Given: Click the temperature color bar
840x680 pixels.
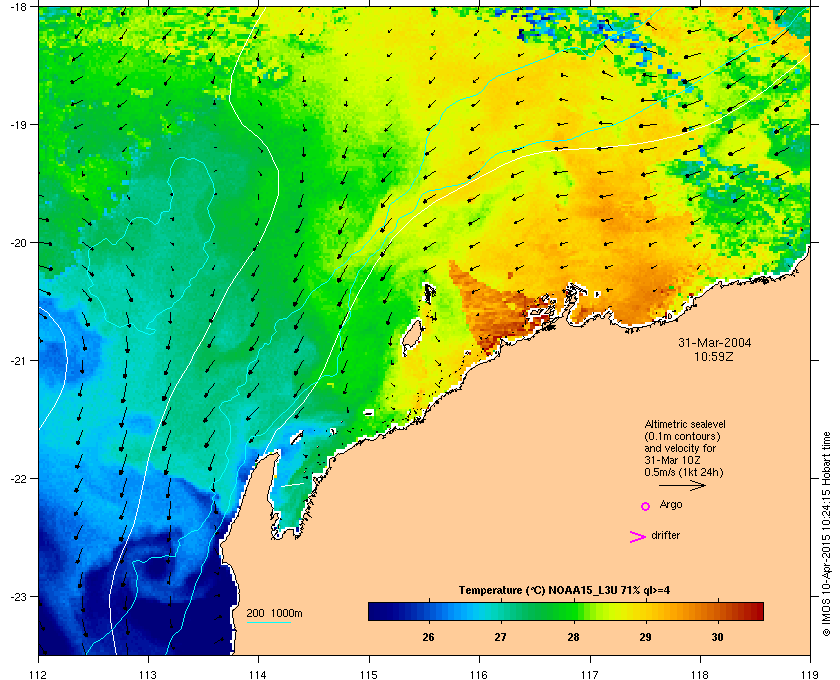Looking at the screenshot, I should coord(566,611).
